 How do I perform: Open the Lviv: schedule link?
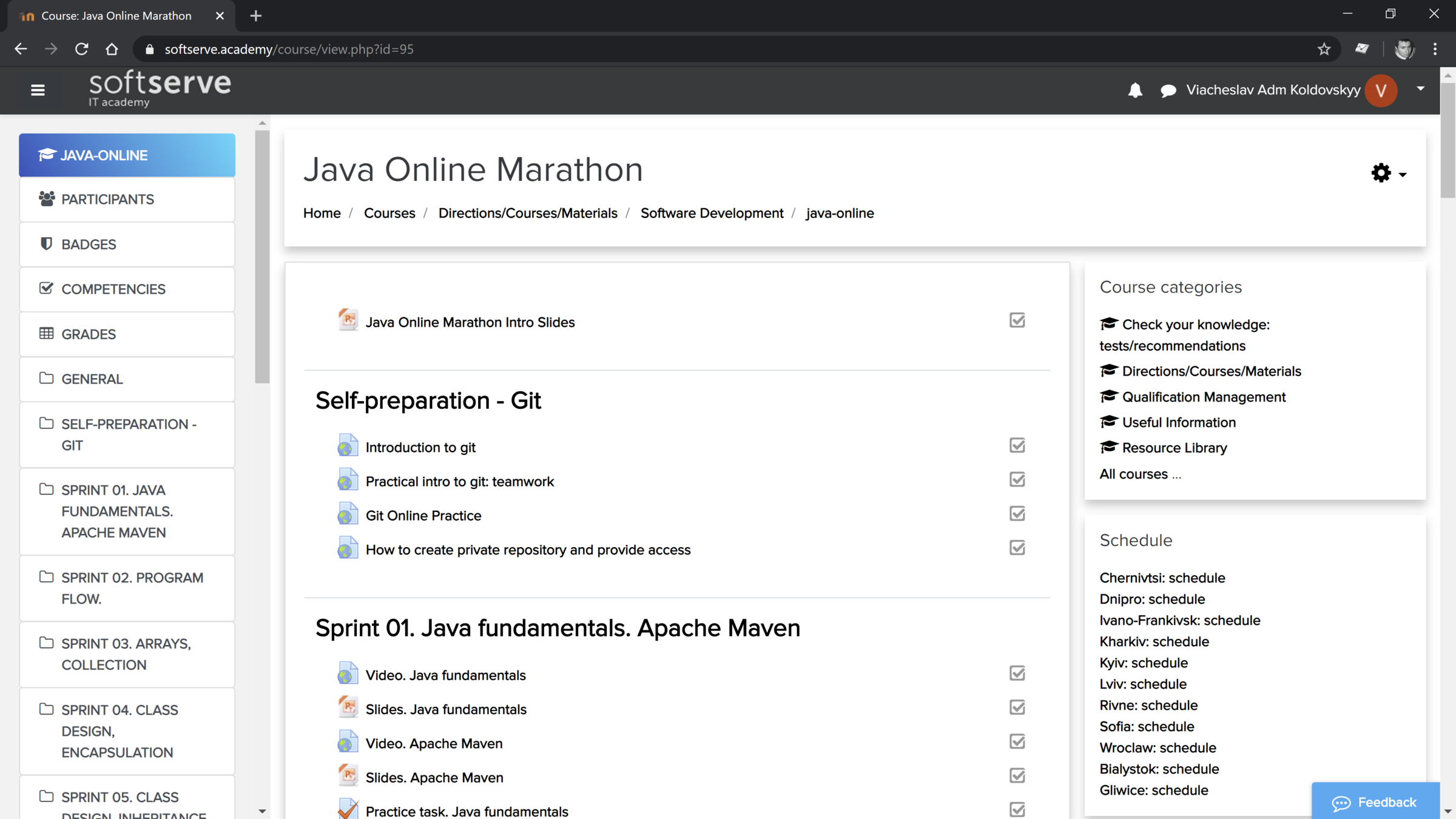tap(1142, 684)
